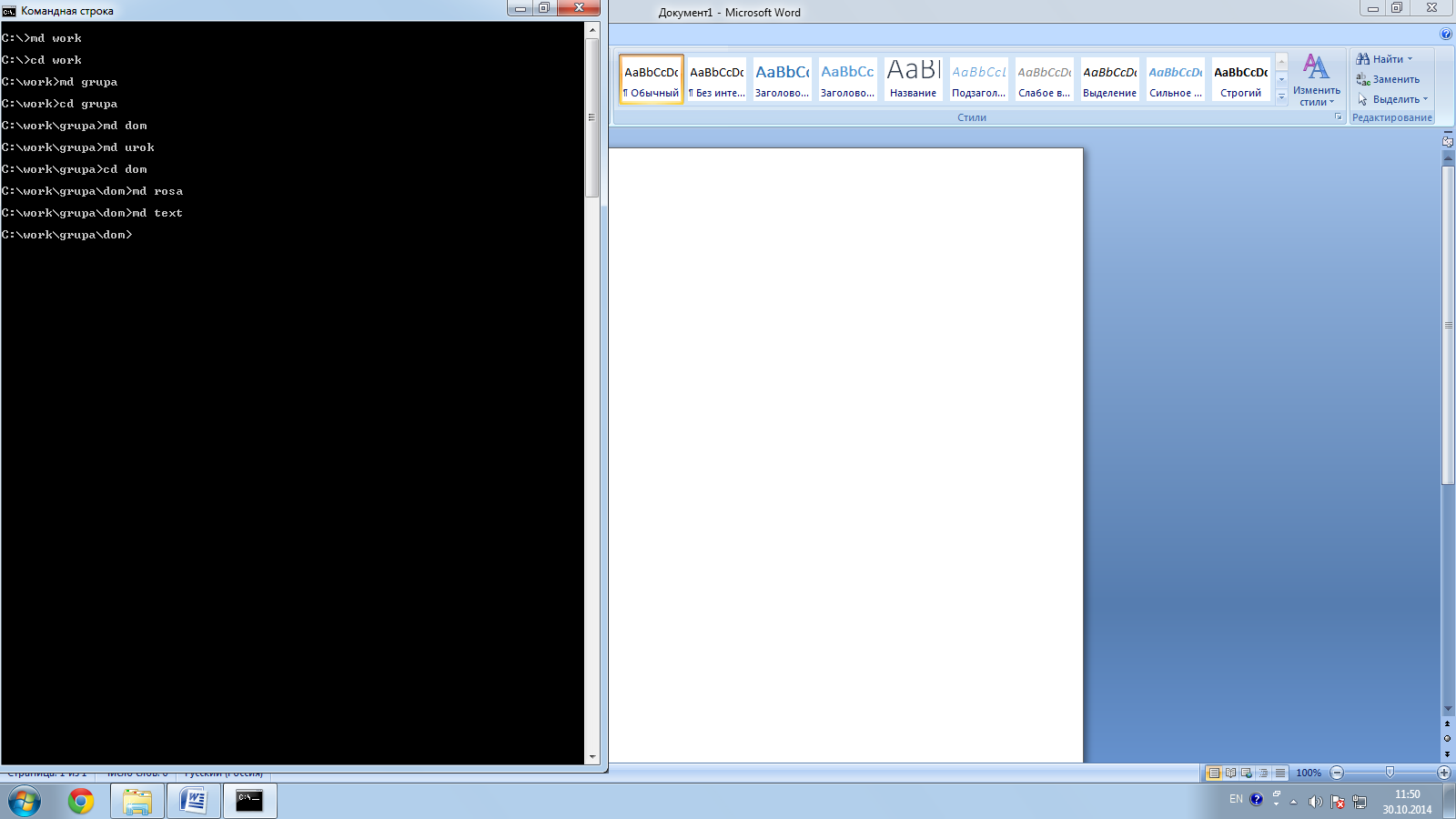The width and height of the screenshot is (1456, 819).
Task: Click Command Prompt scrollbar down arrow
Action: [x=592, y=756]
